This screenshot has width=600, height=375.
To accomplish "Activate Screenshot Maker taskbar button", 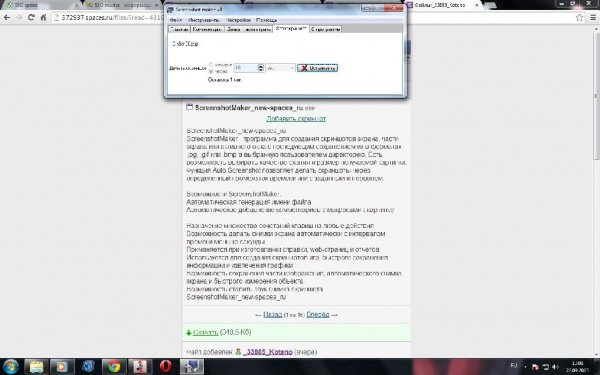I will (x=191, y=367).
